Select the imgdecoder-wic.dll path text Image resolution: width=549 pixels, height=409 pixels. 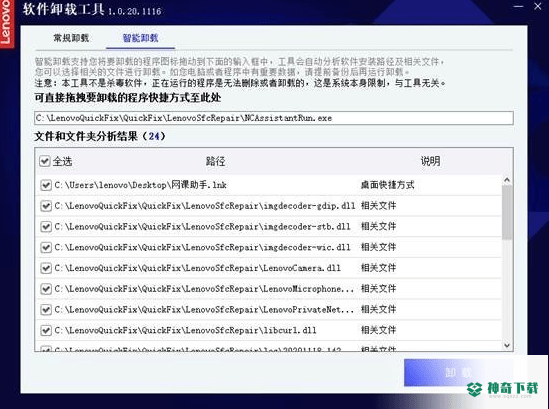[x=202, y=247]
